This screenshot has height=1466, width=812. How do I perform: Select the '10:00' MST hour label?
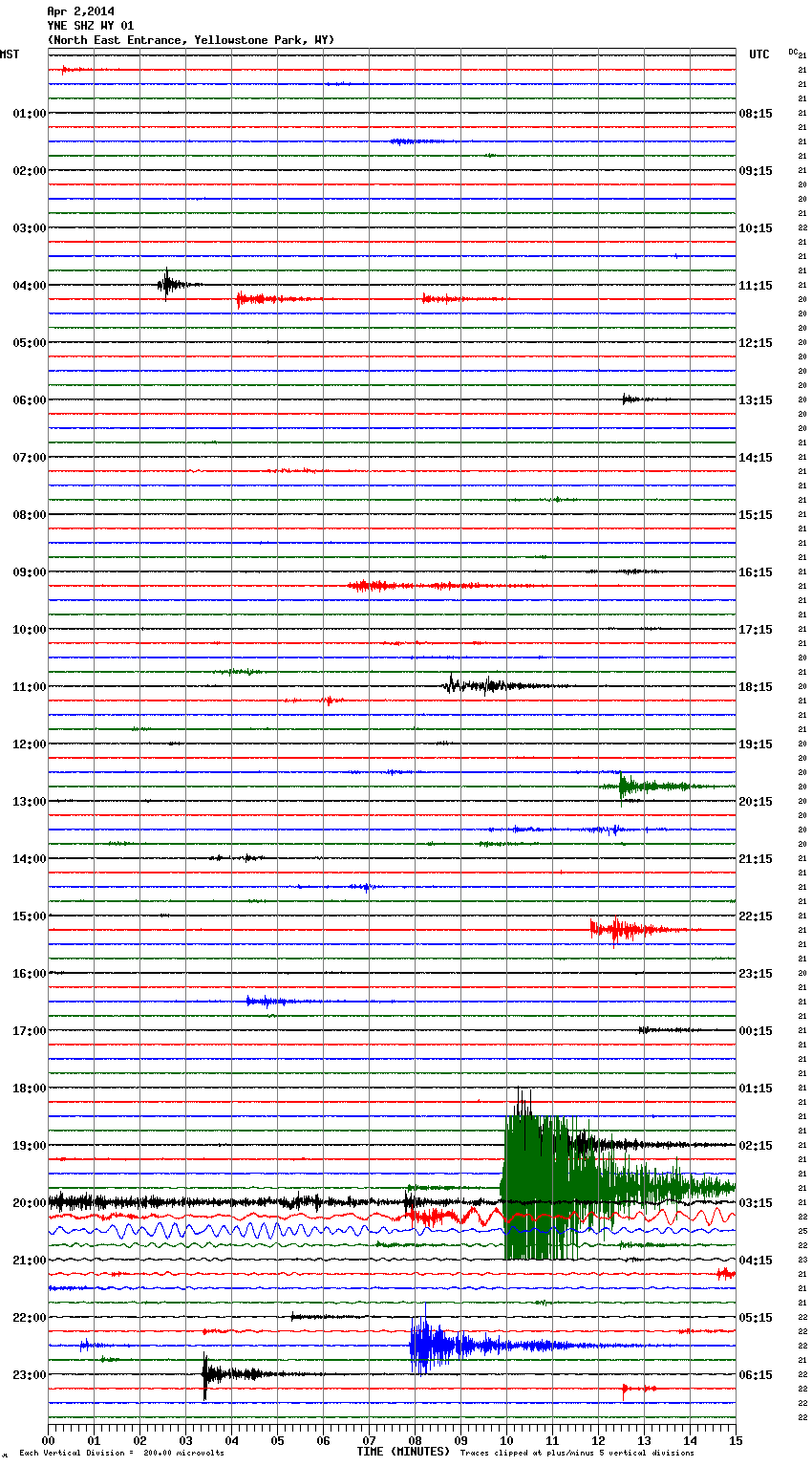(x=30, y=630)
